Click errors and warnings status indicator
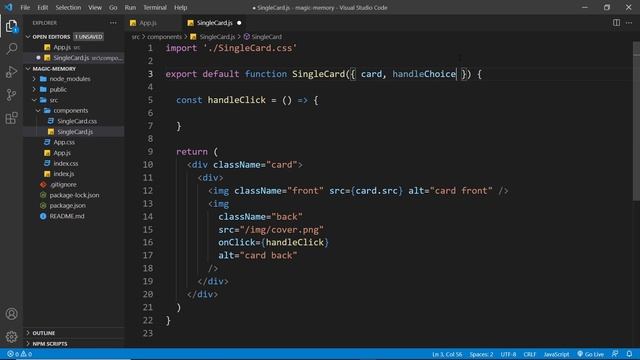This screenshot has width=640, height=360. pyautogui.click(x=19, y=354)
